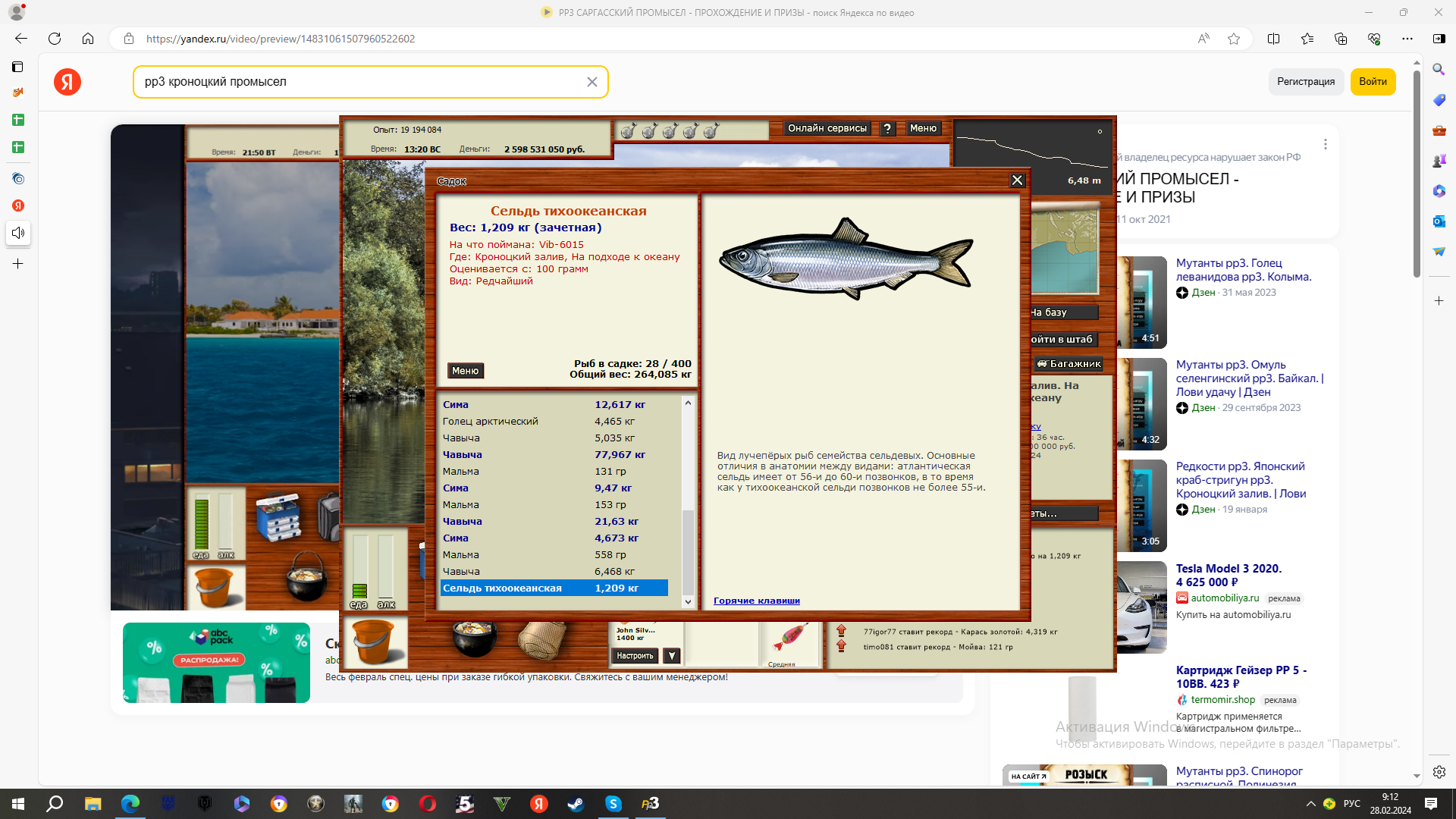1456x819 pixels.
Task: Click the woven fish trap icon
Action: [543, 641]
